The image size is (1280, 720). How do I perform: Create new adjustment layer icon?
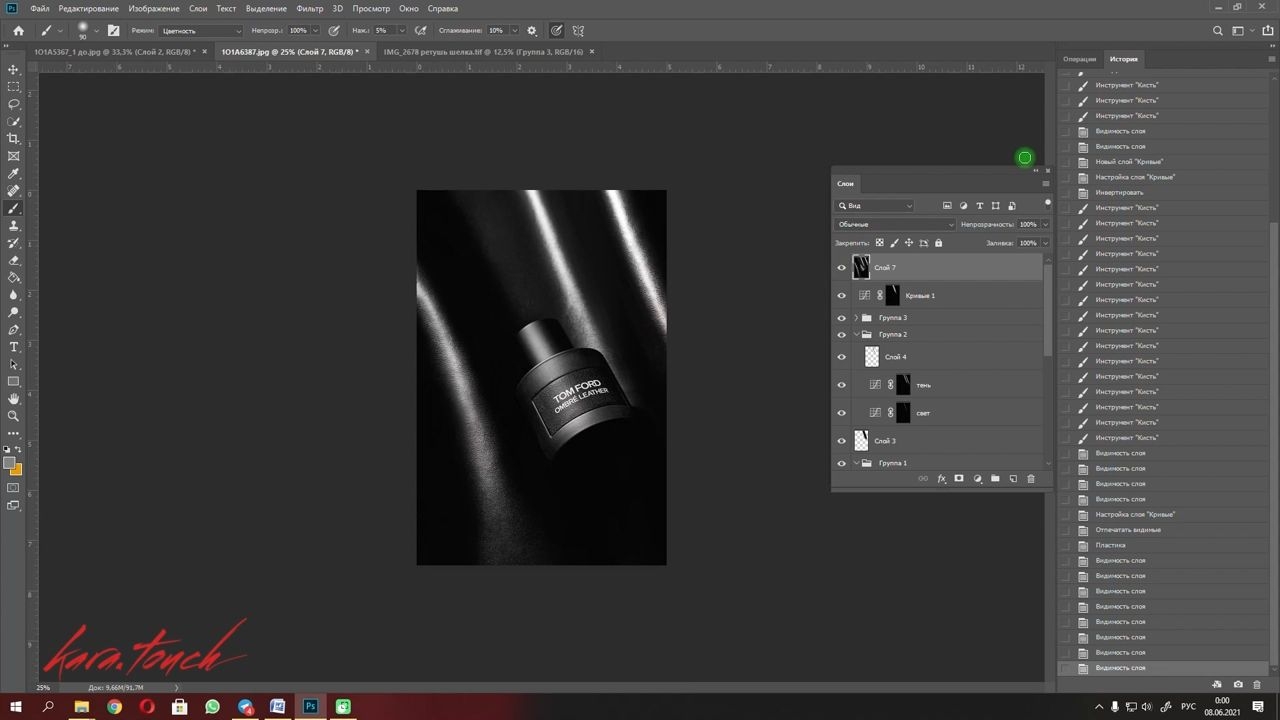977,479
